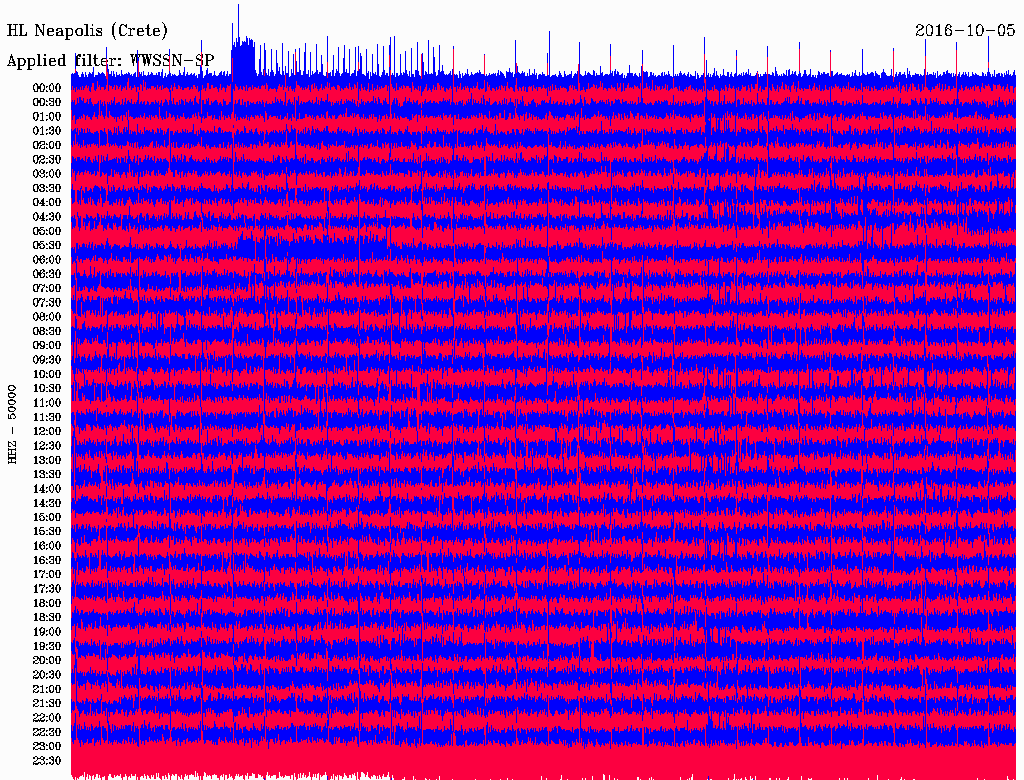This screenshot has width=1024, height=780.
Task: Pick the 03:00 trace row label
Action: point(47,174)
